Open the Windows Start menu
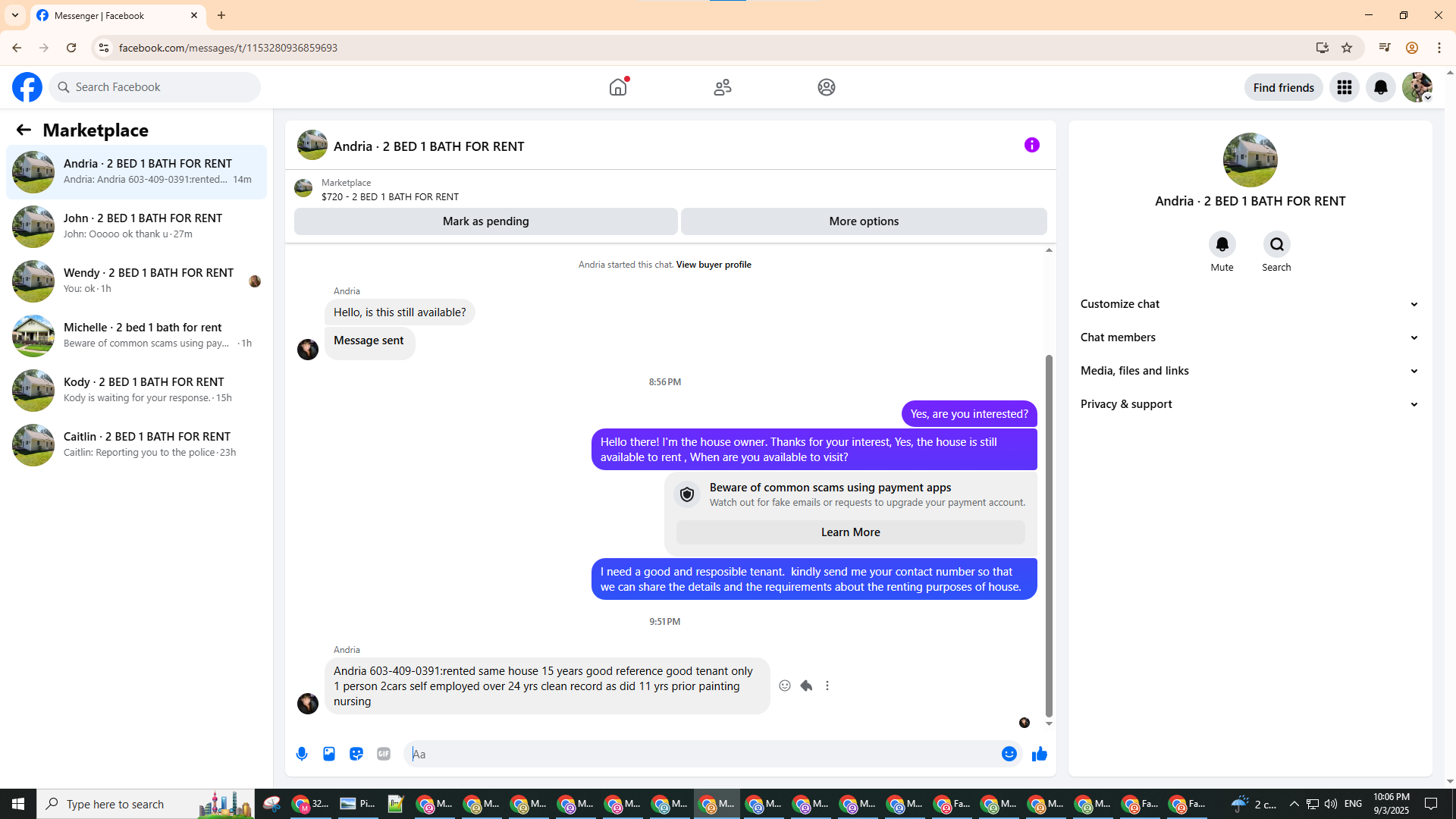The width and height of the screenshot is (1456, 819). pyautogui.click(x=18, y=804)
